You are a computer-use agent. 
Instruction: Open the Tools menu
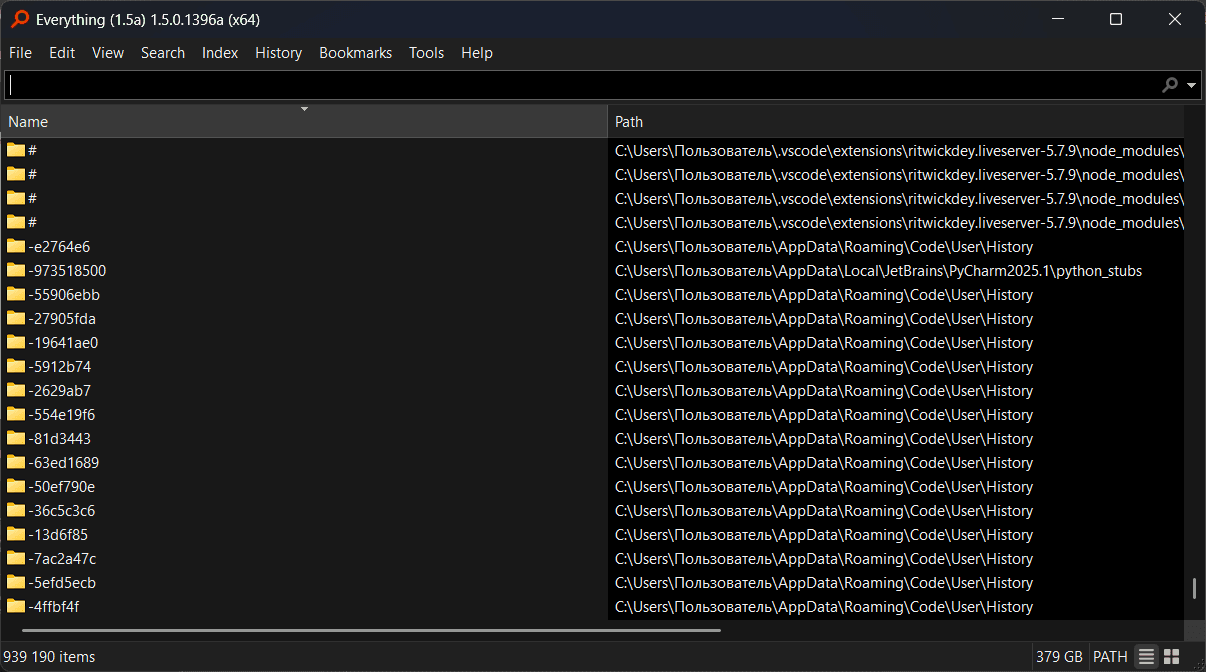pyautogui.click(x=426, y=53)
